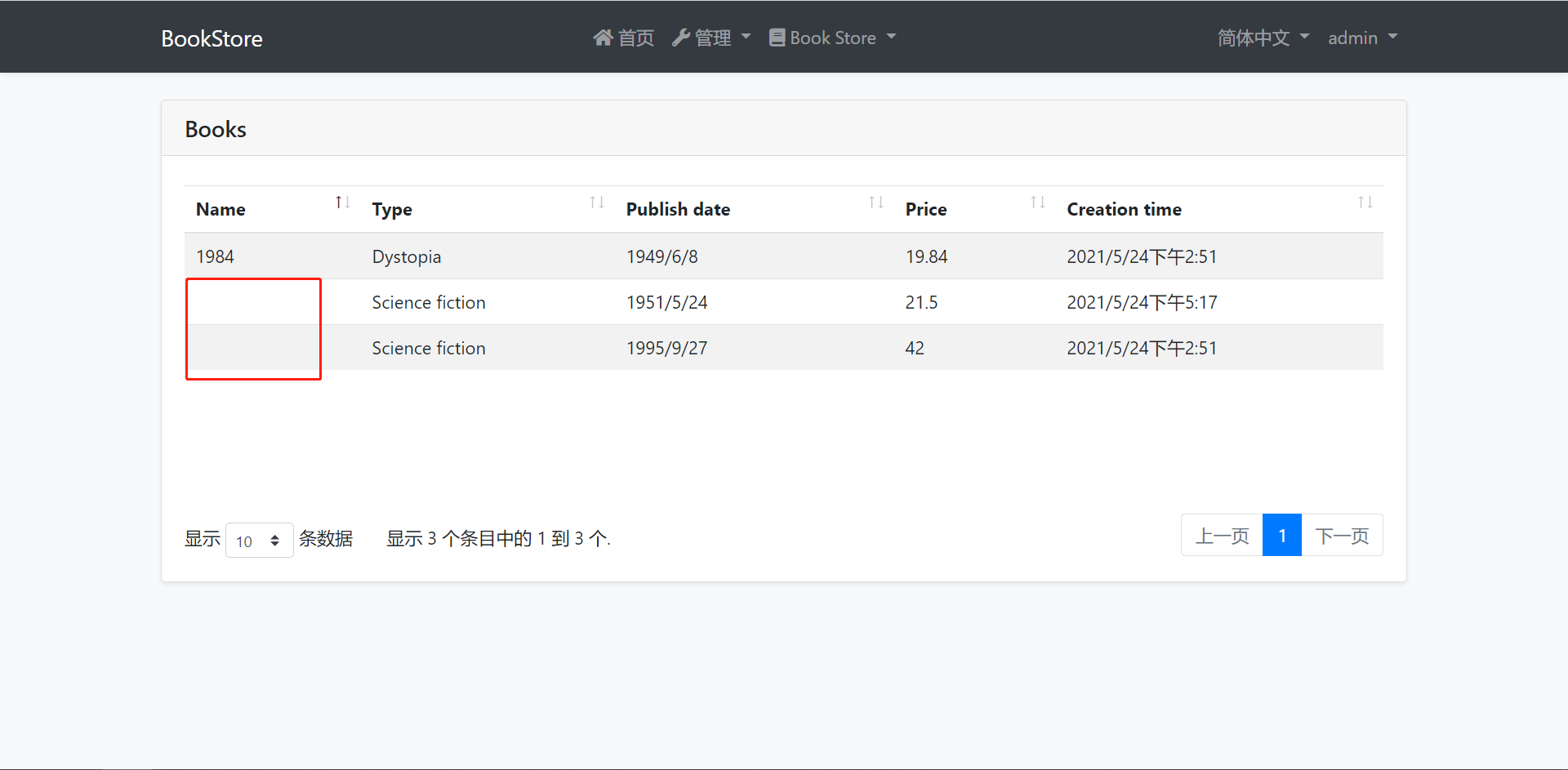Open the 管理 dropdown menu
Viewport: 1568px width, 770px height.
(x=711, y=37)
